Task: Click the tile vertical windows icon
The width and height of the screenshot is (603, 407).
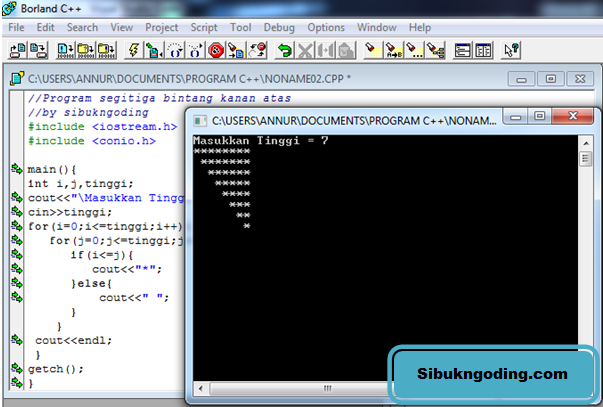Action: pos(483,50)
